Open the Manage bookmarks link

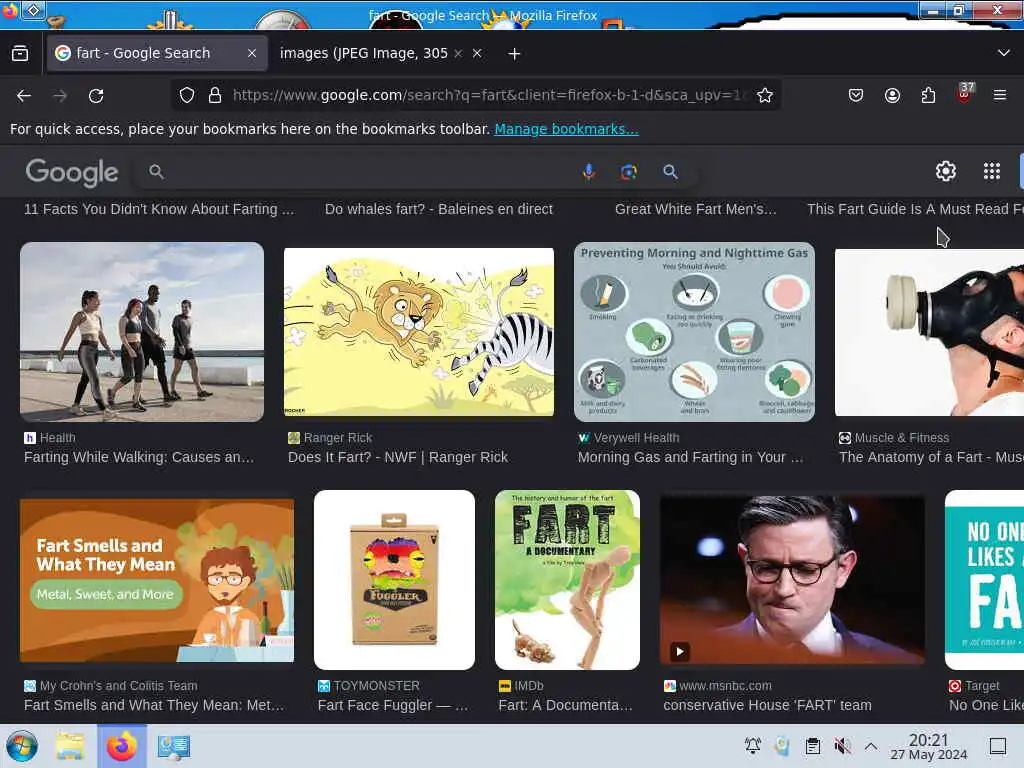(x=566, y=129)
